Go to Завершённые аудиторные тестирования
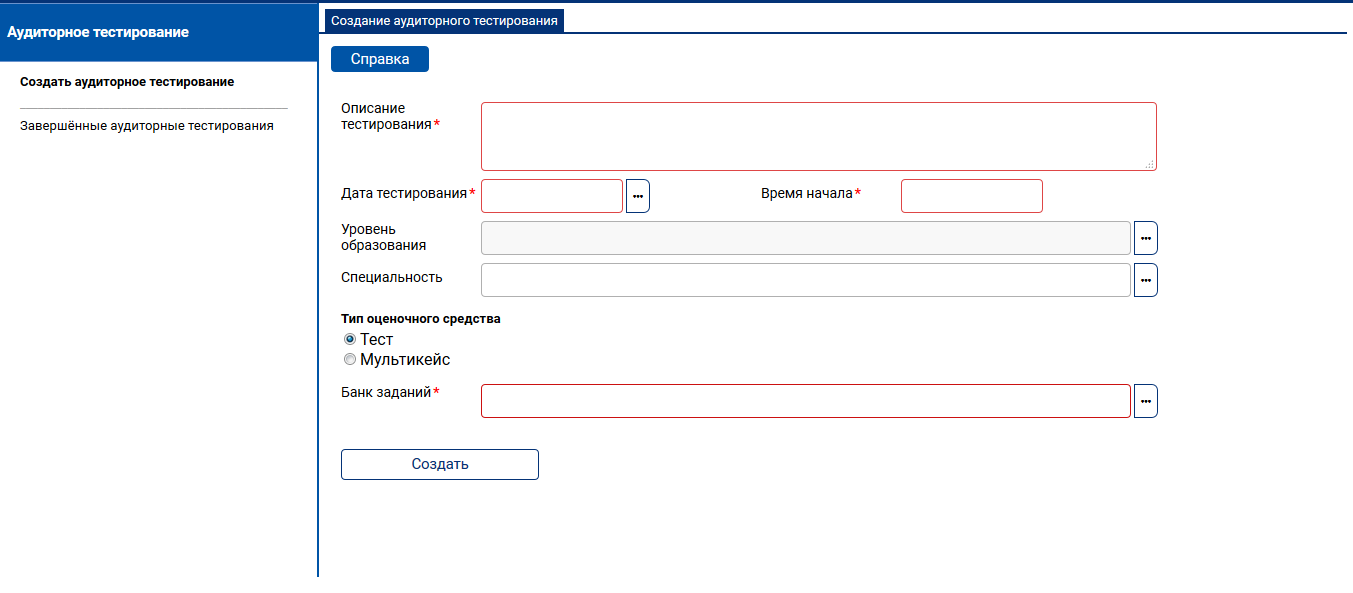This screenshot has width=1353, height=593. (147, 126)
